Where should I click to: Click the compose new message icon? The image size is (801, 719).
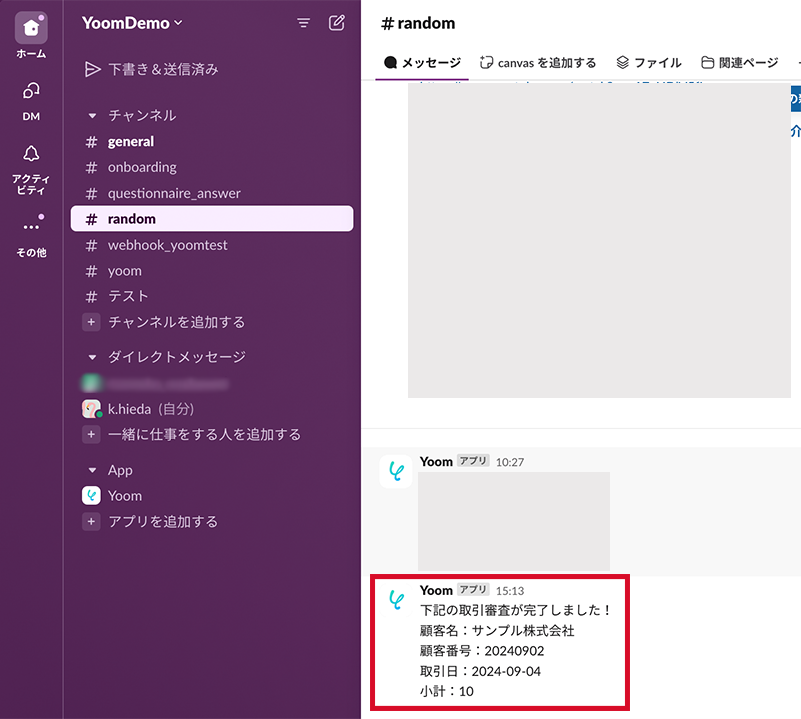pyautogui.click(x=337, y=23)
